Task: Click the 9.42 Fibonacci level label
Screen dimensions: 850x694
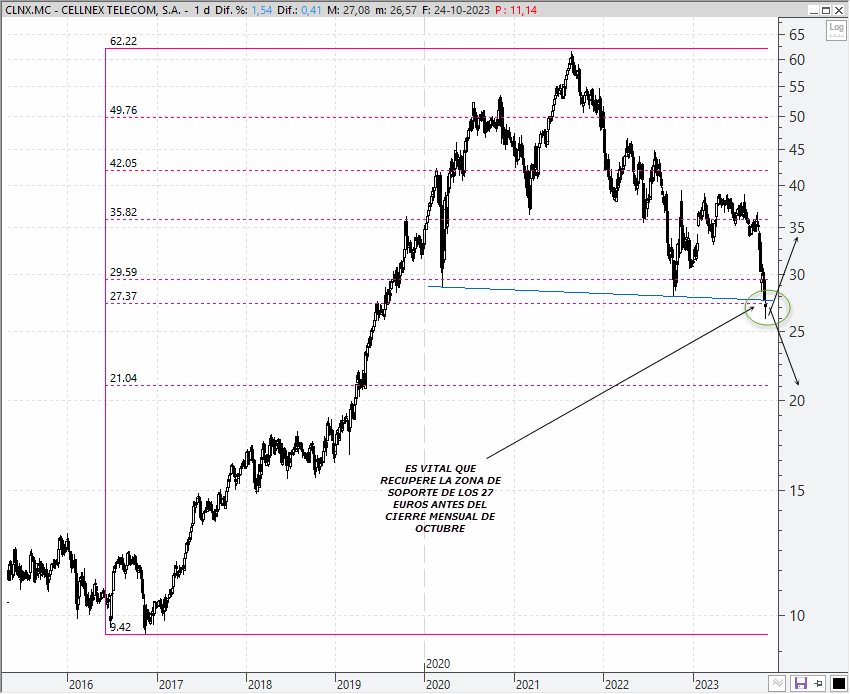Action: coord(120,627)
